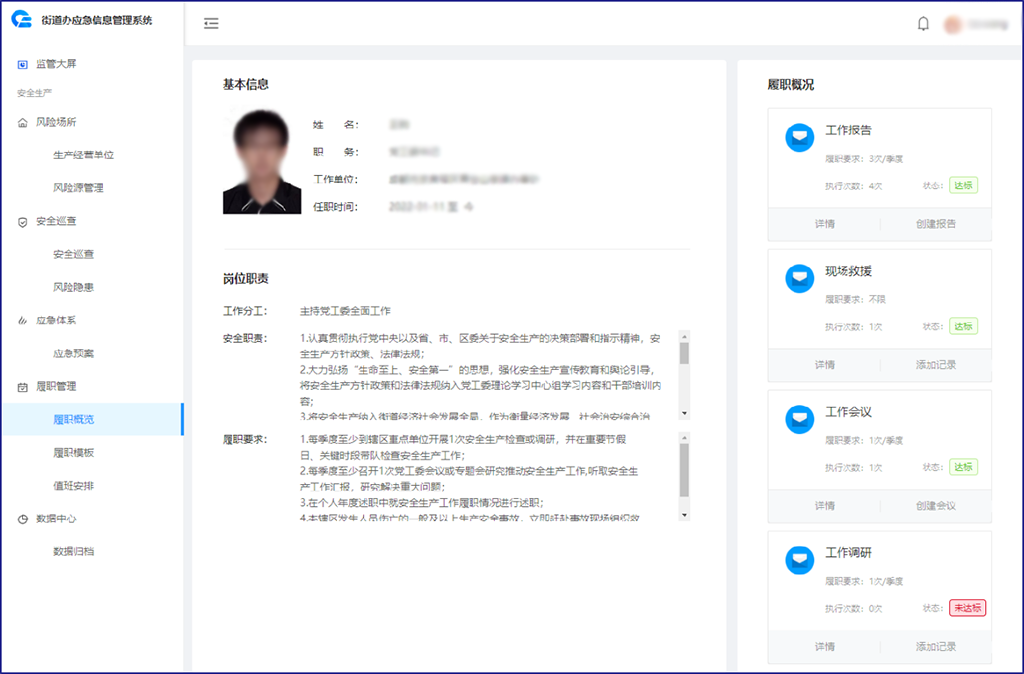This screenshot has width=1024, height=674.
Task: Click 履职要求 scrollbar down arrow
Action: (684, 515)
